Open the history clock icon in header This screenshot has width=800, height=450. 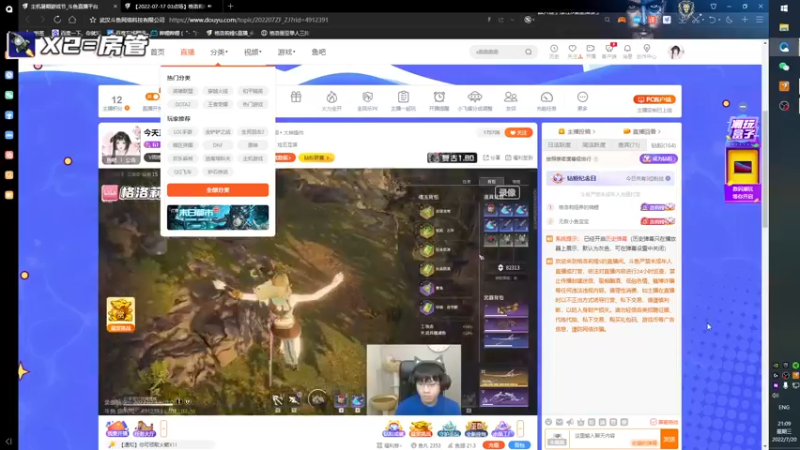(554, 49)
